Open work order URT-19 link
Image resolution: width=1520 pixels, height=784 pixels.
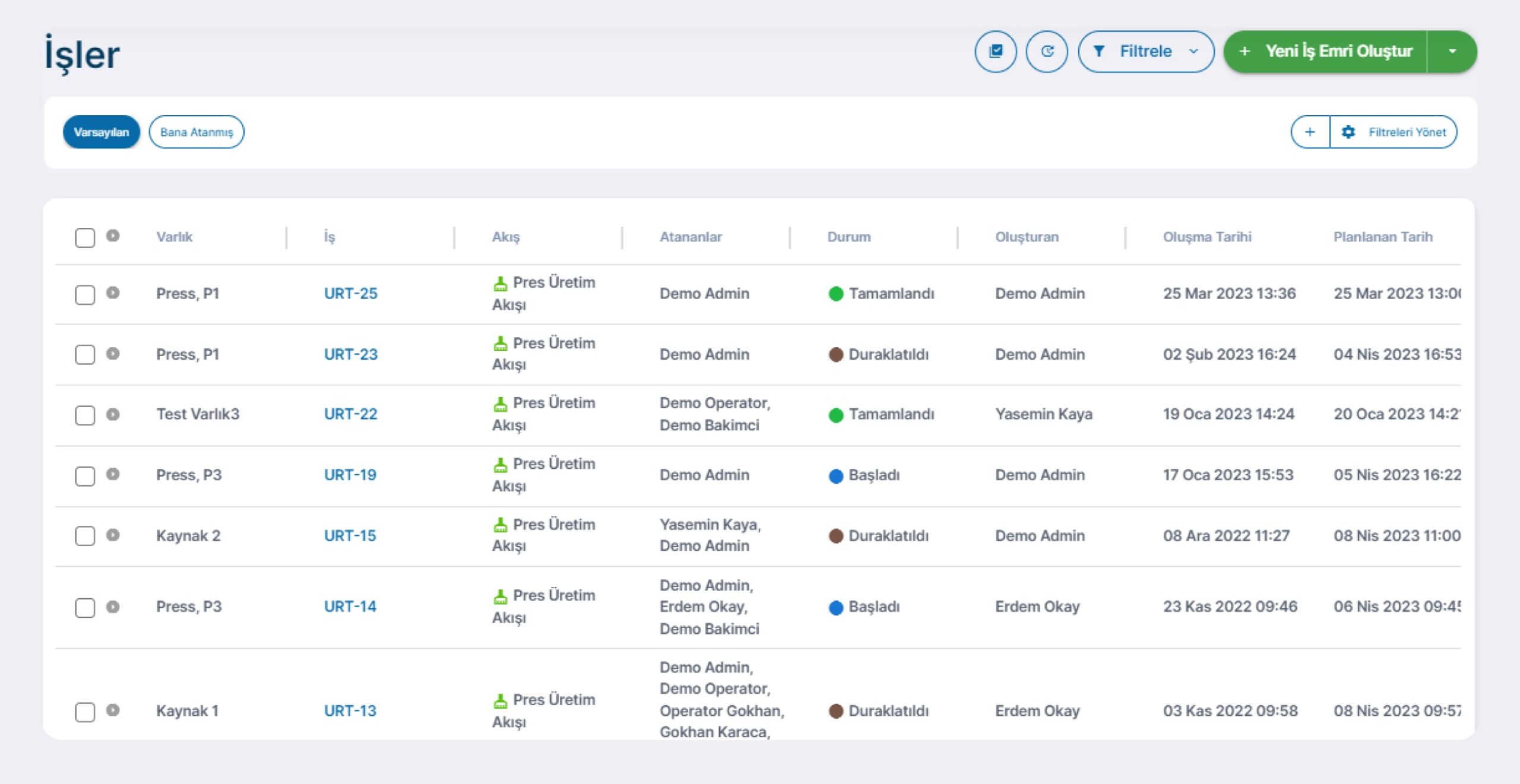point(350,475)
